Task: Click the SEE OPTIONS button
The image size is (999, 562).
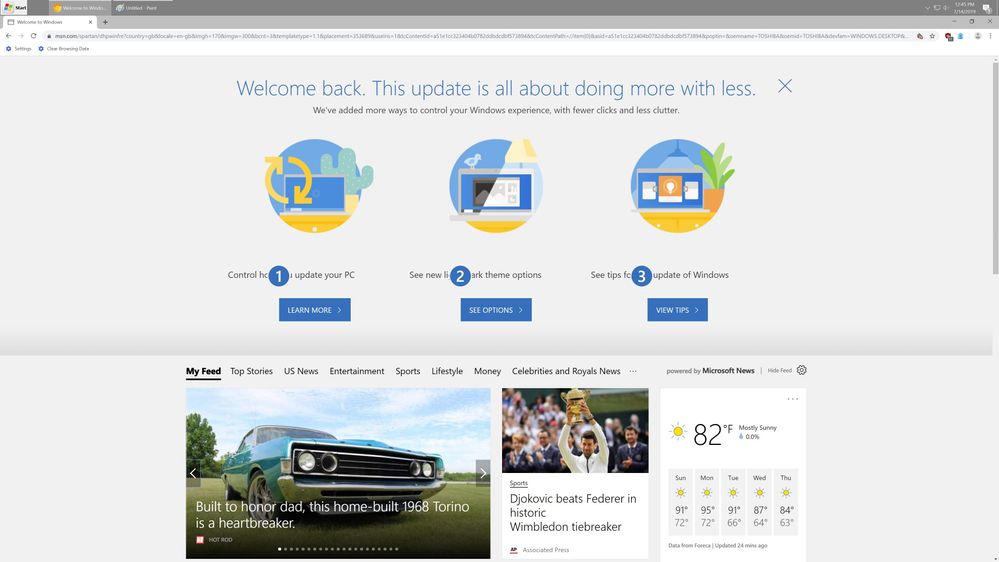Action: click(x=496, y=310)
